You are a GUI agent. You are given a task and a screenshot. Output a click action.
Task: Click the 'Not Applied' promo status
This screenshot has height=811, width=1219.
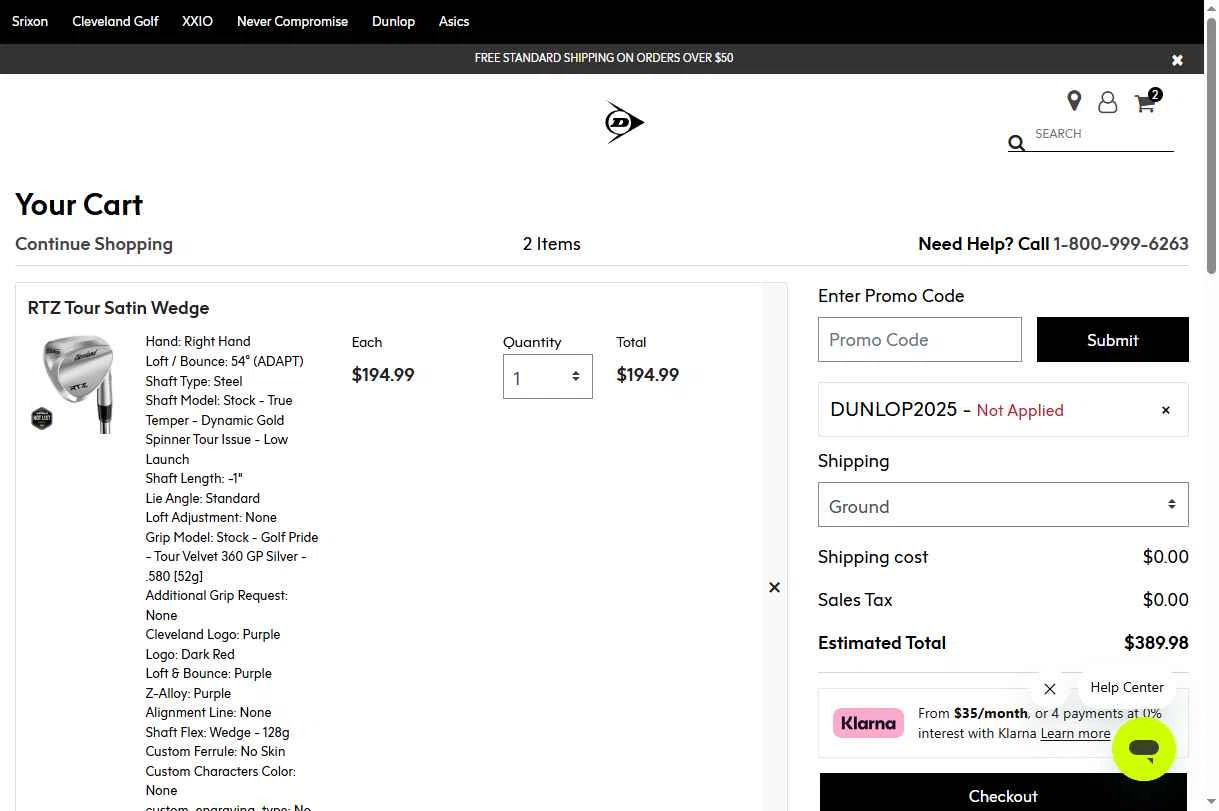[x=1020, y=410]
